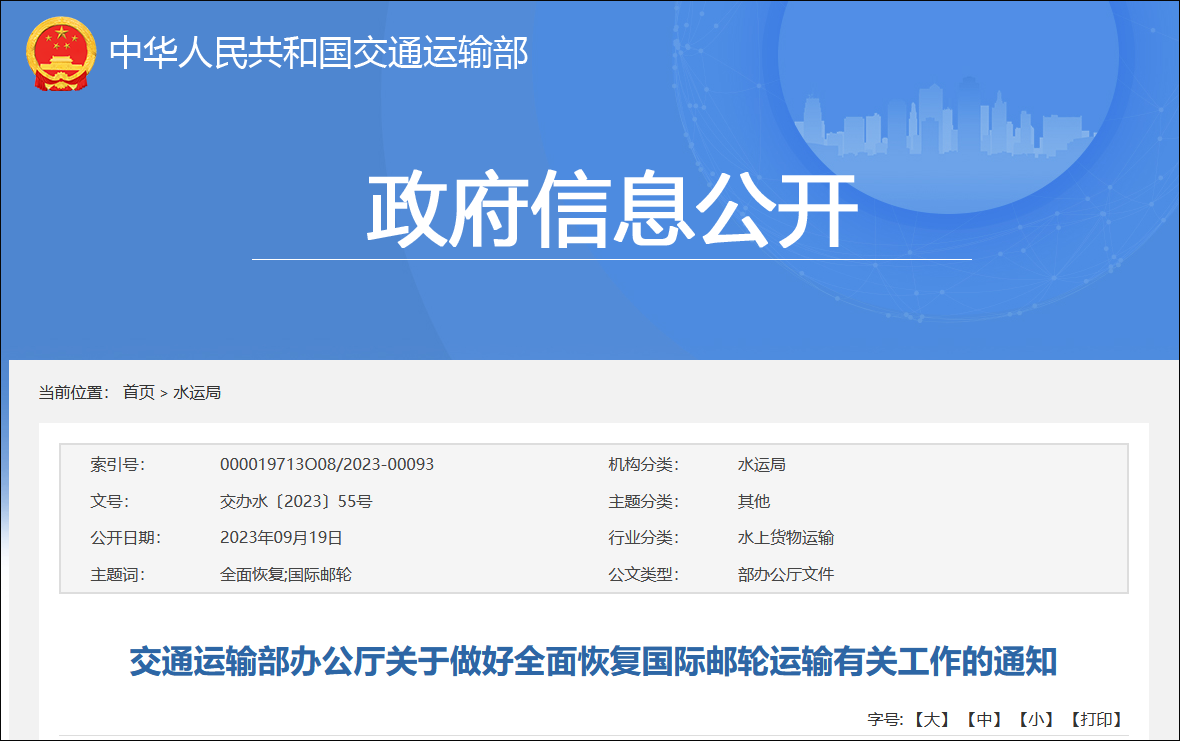Screen dimensions: 1180x741
Task: Click the 公开日期 field label
Action: [126, 538]
